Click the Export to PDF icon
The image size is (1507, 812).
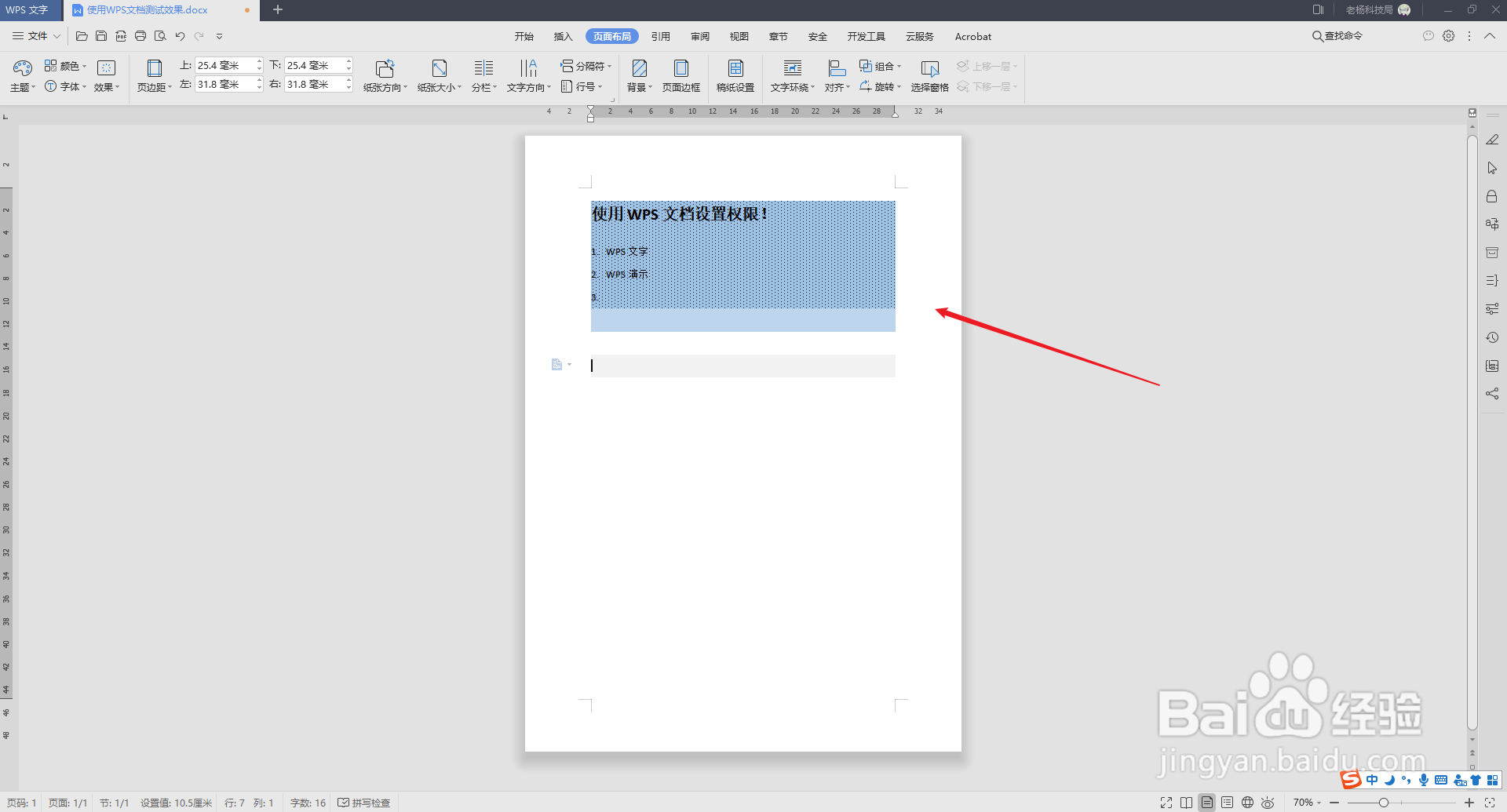coord(121,36)
